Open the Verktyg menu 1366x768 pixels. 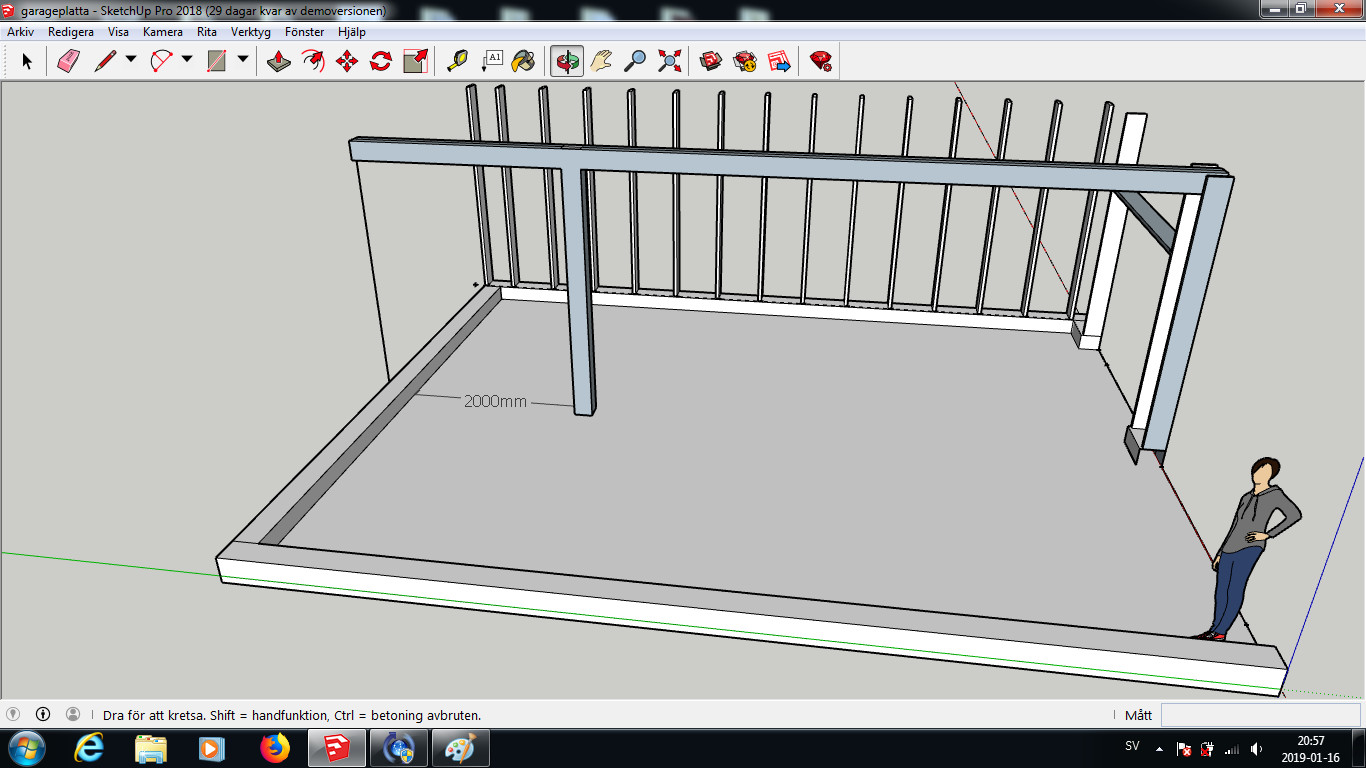point(250,32)
